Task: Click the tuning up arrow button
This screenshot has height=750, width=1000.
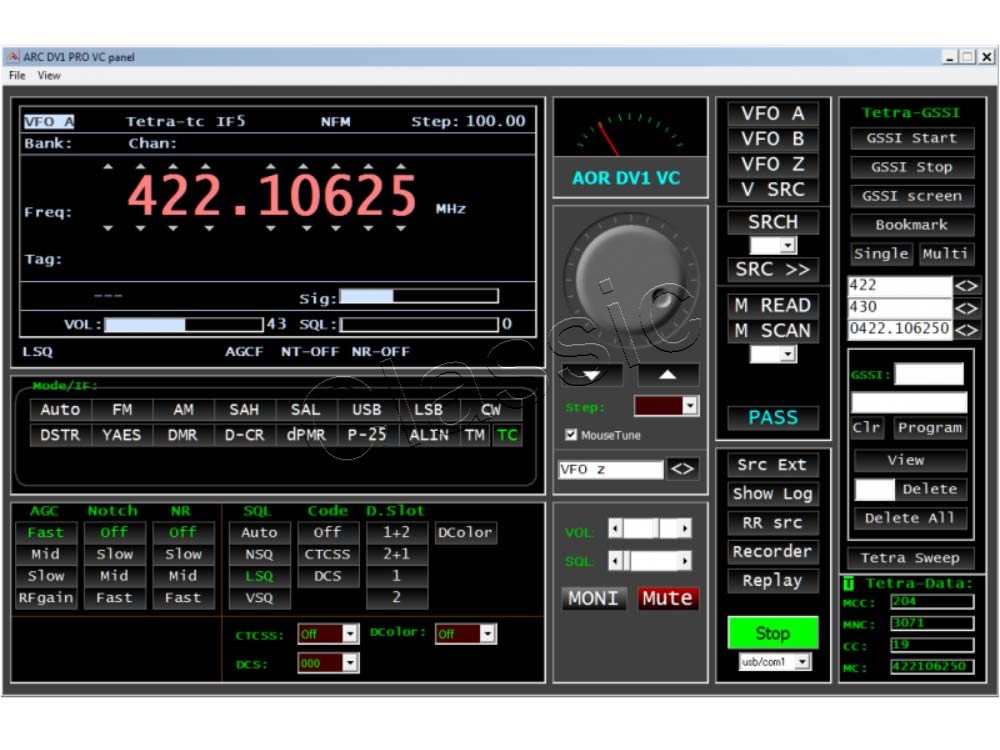Action: (x=668, y=375)
